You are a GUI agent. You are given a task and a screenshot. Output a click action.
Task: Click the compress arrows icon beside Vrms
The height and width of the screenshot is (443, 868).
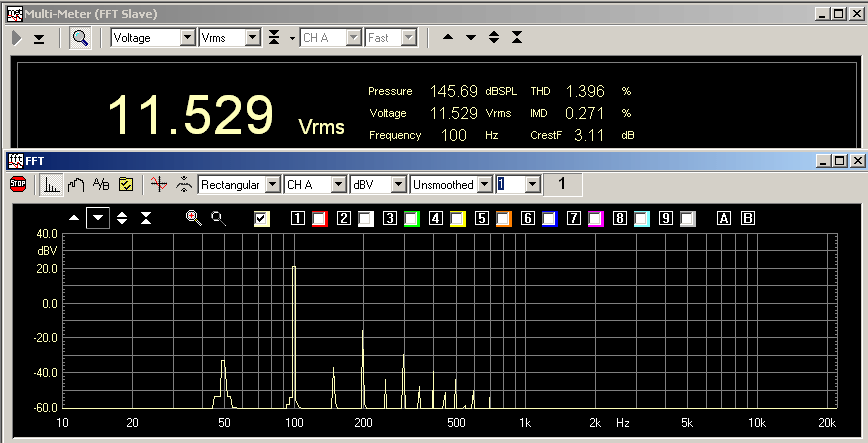(274, 37)
